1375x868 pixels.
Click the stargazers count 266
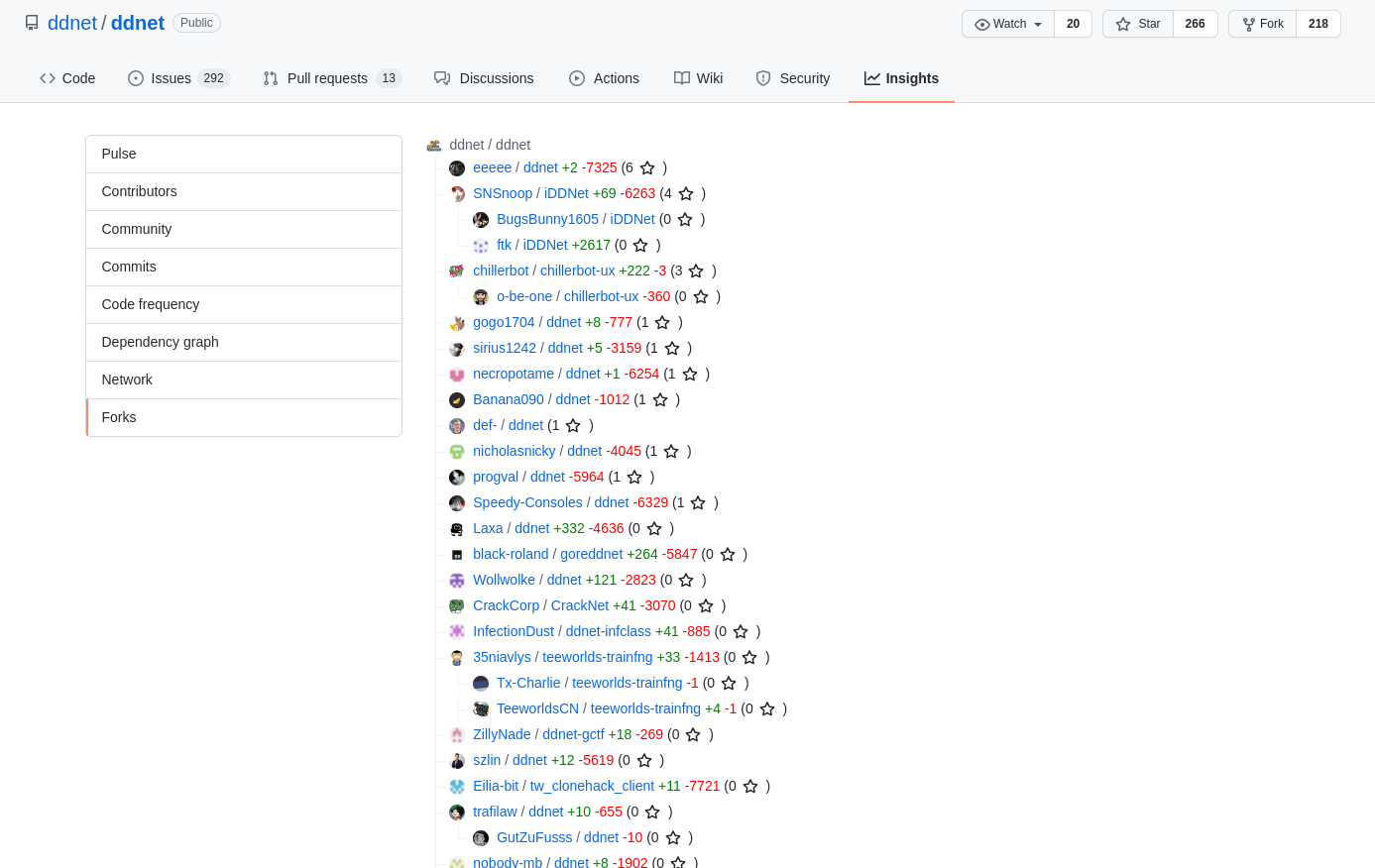[1196, 24]
